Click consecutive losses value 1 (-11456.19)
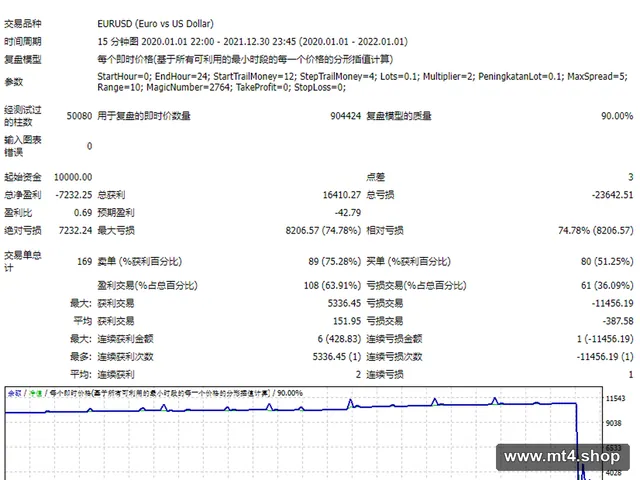 coord(605,339)
